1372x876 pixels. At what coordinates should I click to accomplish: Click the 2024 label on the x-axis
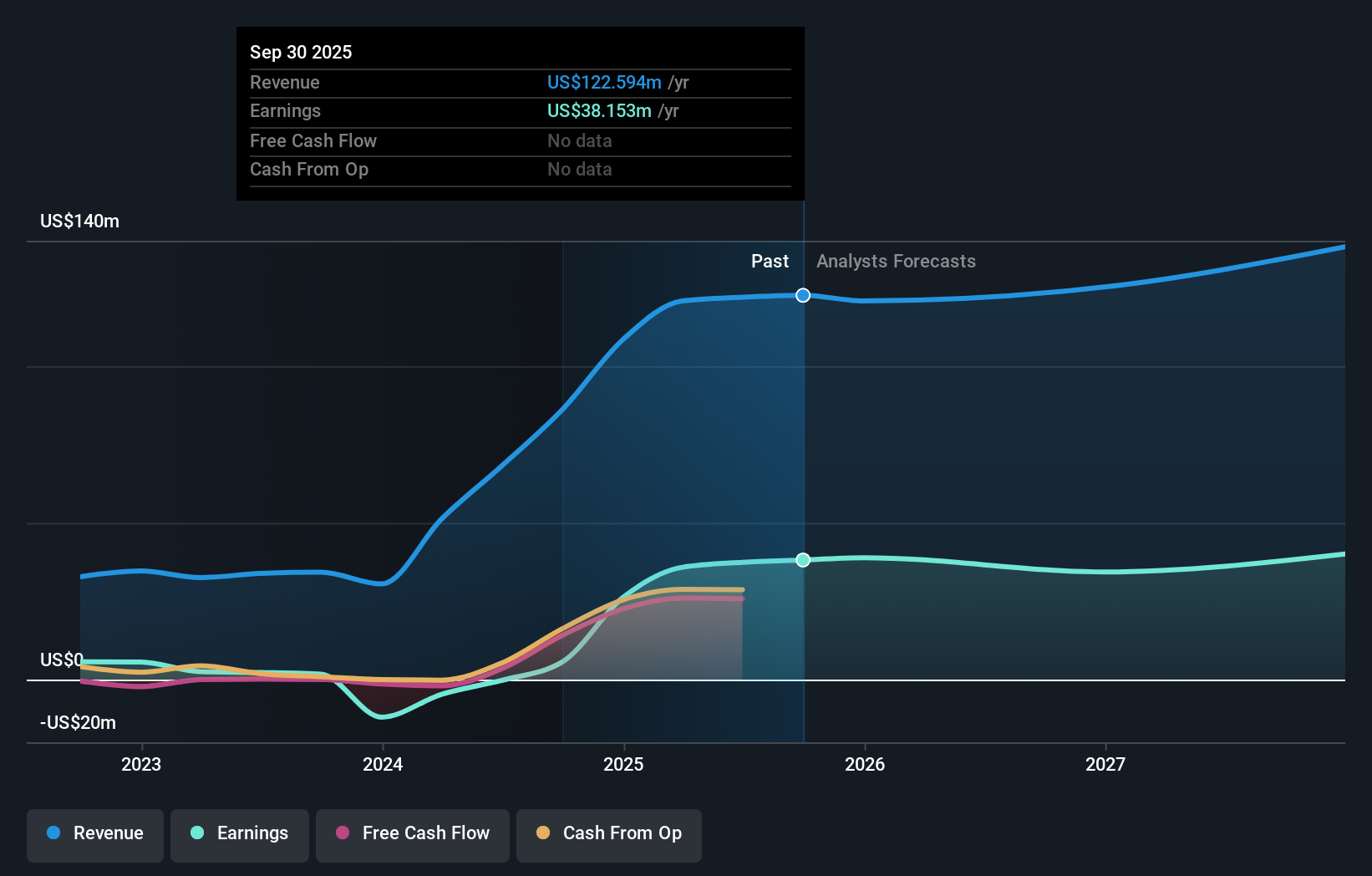tap(383, 763)
